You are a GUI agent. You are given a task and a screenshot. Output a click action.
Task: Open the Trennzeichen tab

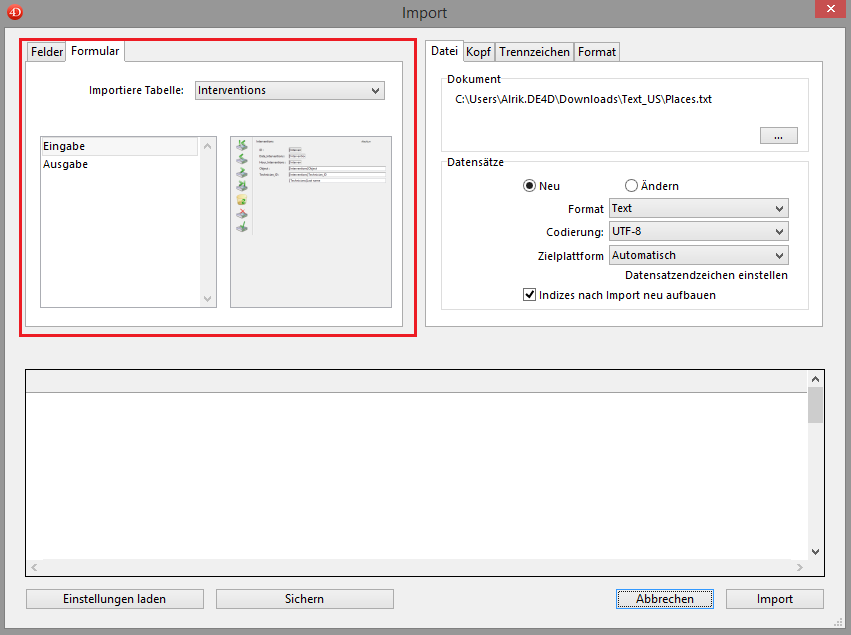pos(534,52)
